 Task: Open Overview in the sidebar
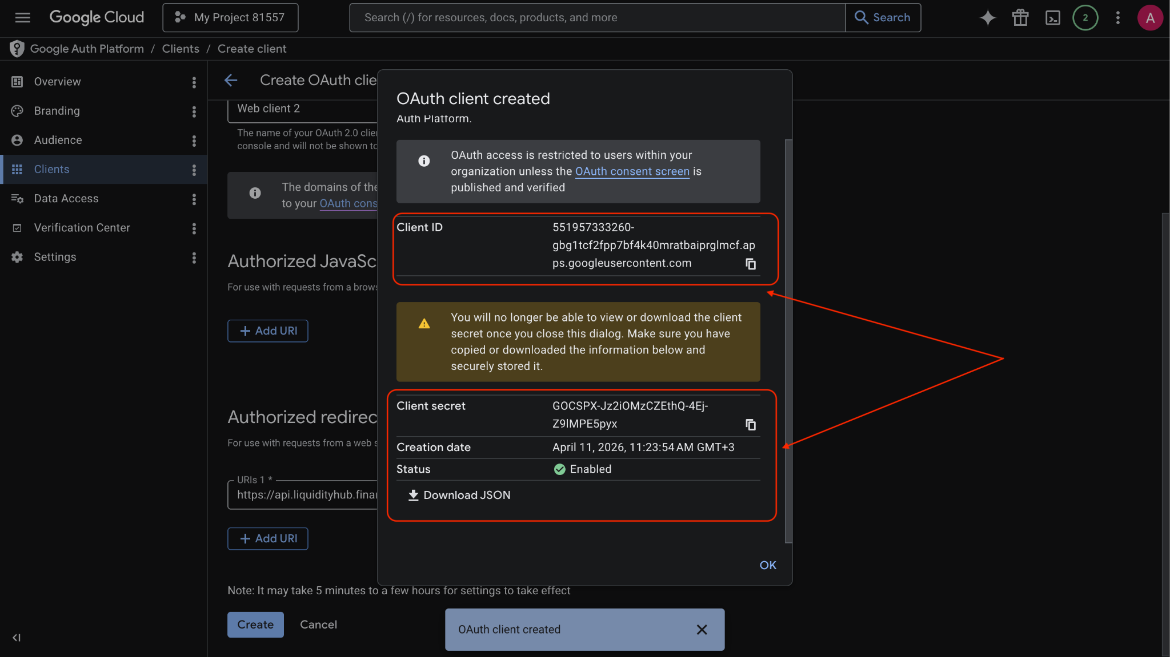coord(57,81)
